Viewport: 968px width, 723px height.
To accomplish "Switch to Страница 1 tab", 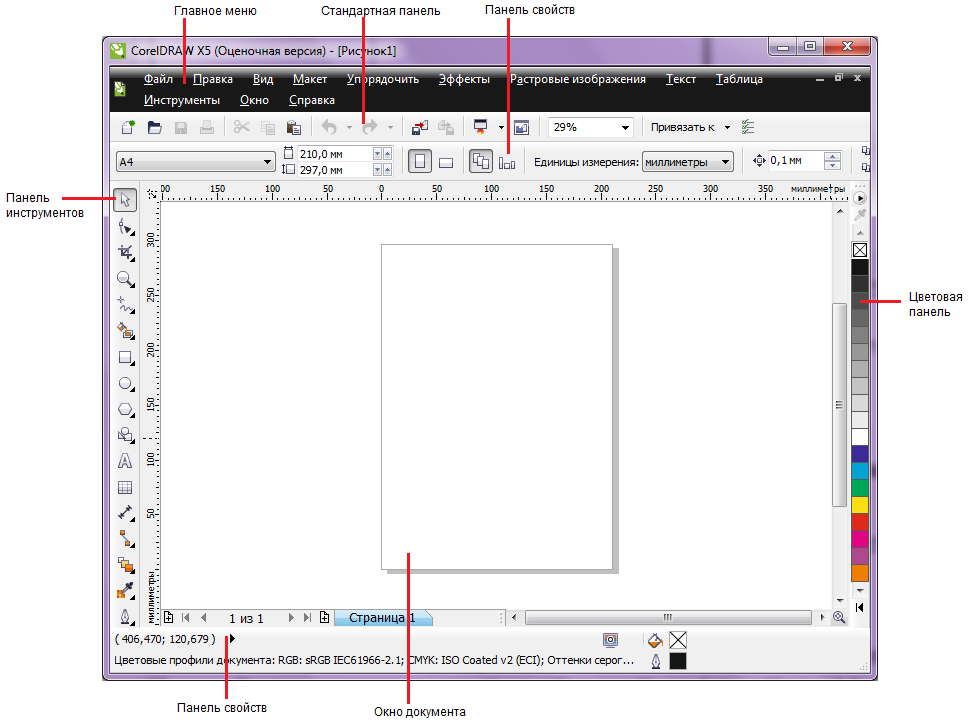I will point(383,617).
